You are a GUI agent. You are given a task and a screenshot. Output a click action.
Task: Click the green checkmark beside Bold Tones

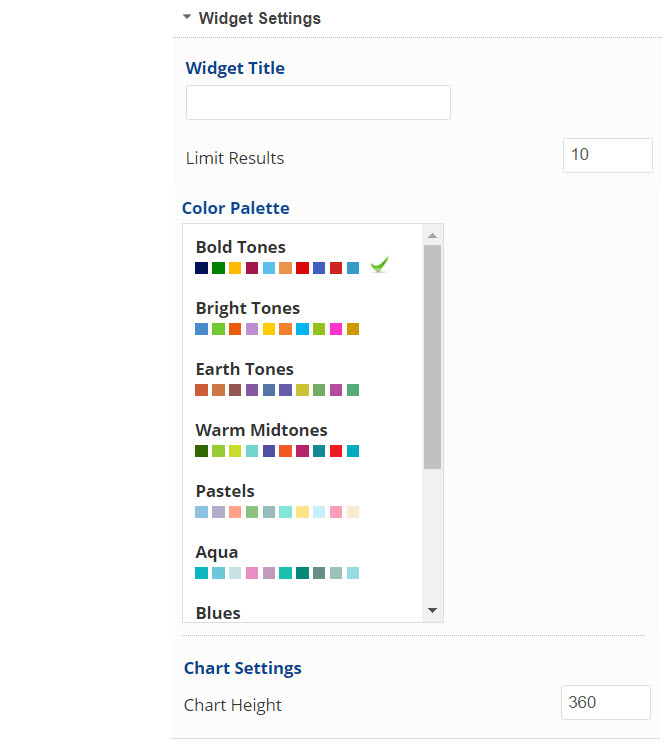(379, 265)
